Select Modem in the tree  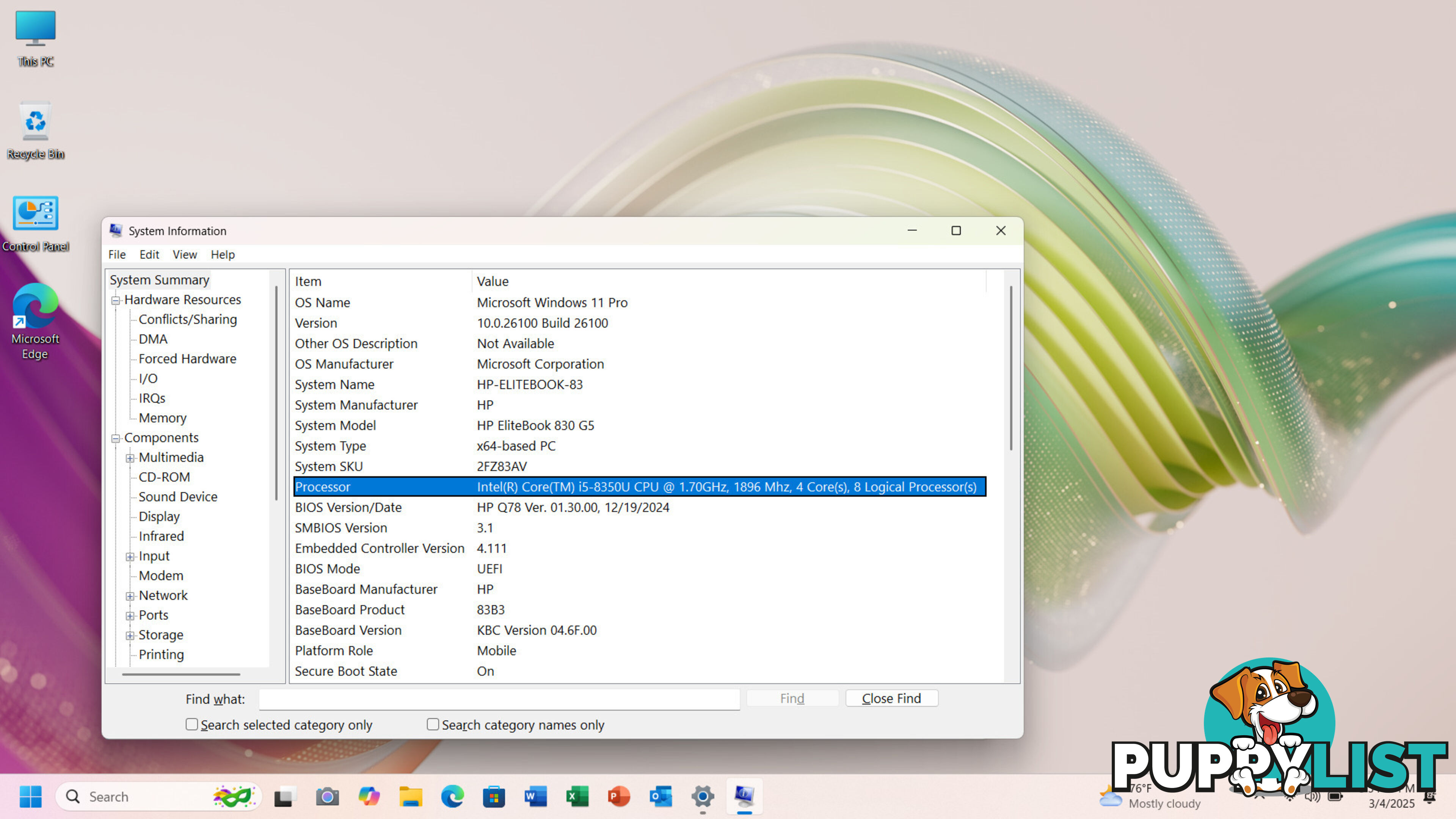pyautogui.click(x=161, y=576)
